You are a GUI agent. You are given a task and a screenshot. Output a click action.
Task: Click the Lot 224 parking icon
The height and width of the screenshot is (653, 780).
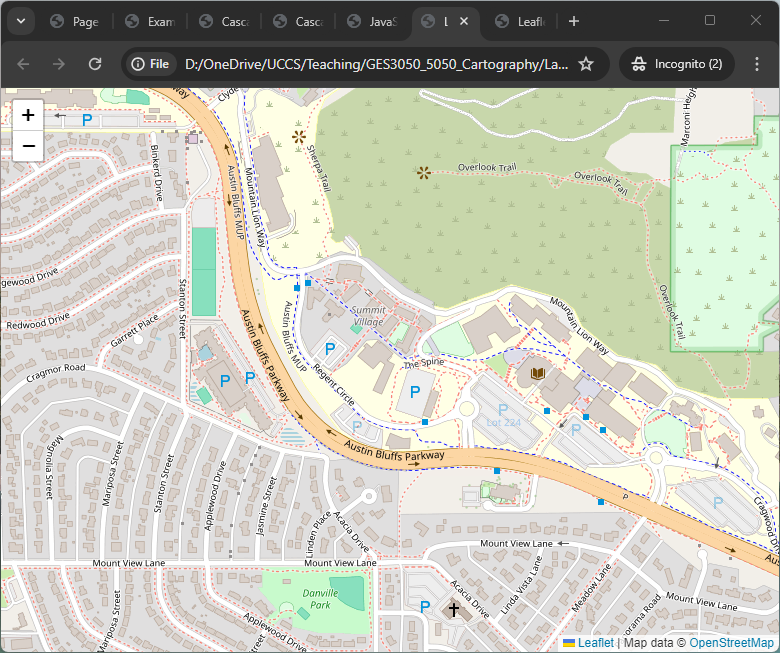click(503, 410)
